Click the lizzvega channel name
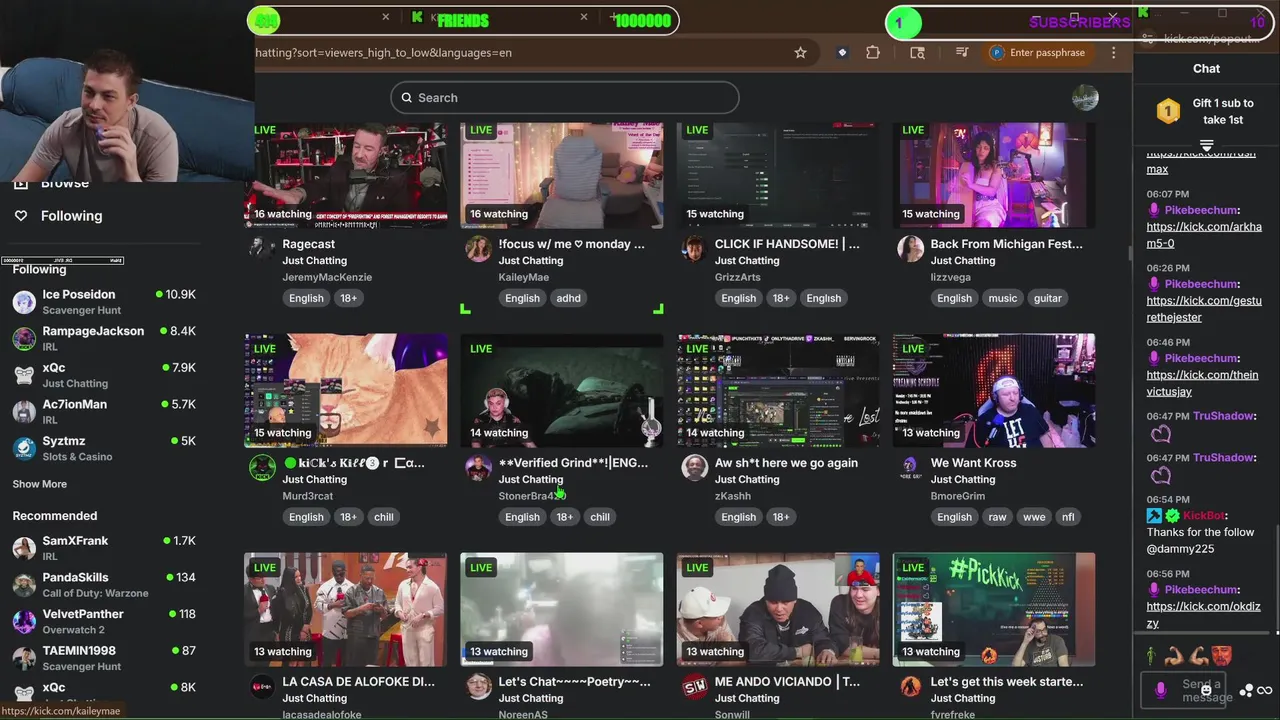This screenshot has height=720, width=1280. coord(951,277)
